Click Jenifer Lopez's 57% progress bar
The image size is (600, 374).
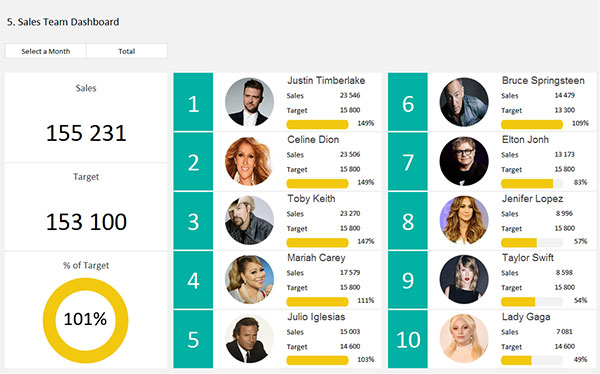click(532, 242)
